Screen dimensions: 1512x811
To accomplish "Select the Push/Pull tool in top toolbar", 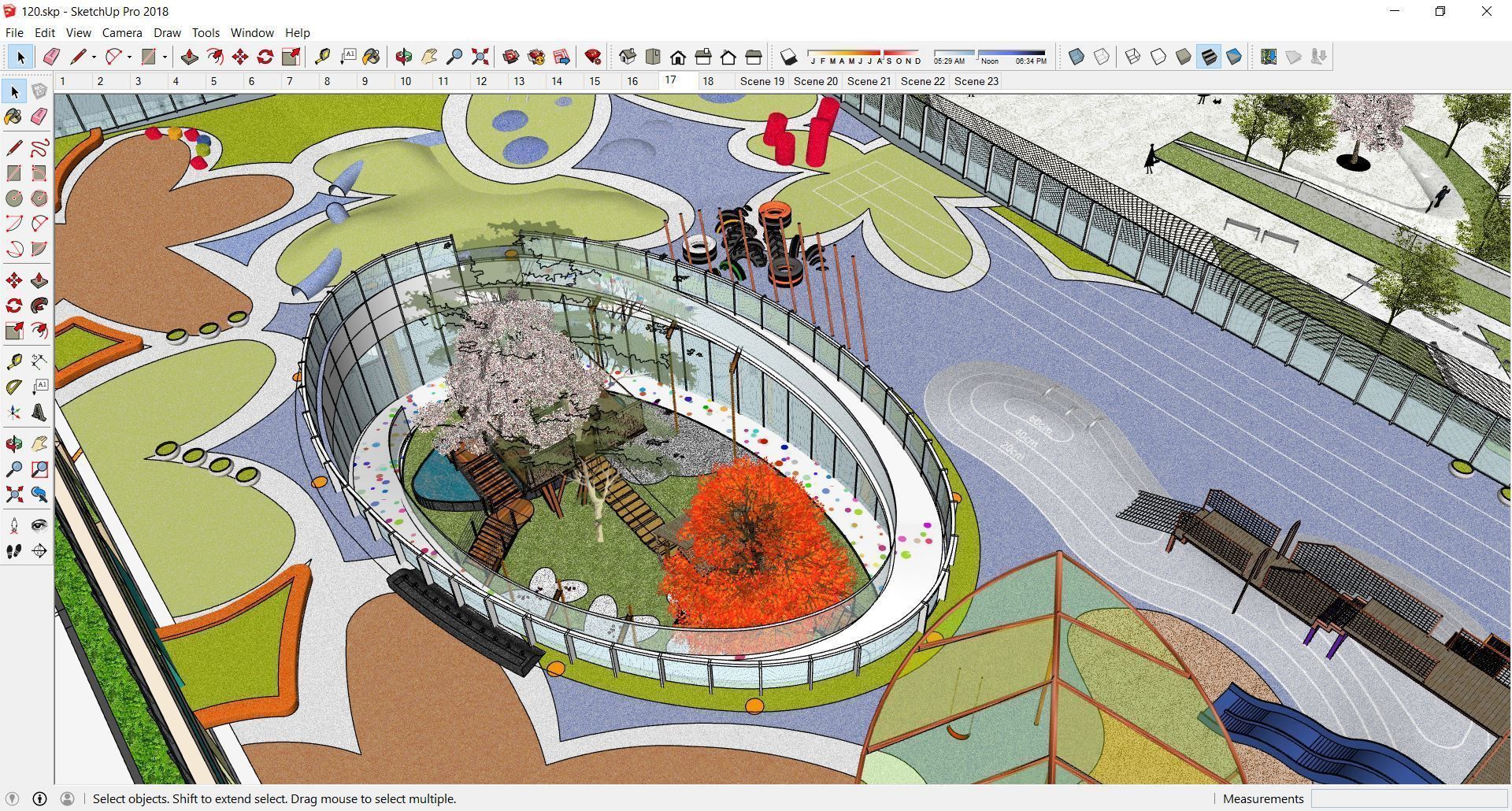I will tap(189, 57).
